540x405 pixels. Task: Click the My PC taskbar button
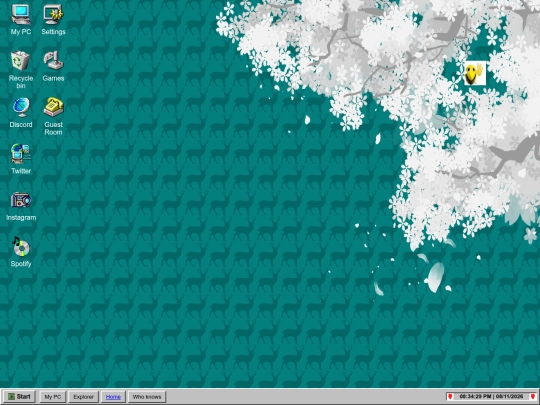click(x=53, y=397)
